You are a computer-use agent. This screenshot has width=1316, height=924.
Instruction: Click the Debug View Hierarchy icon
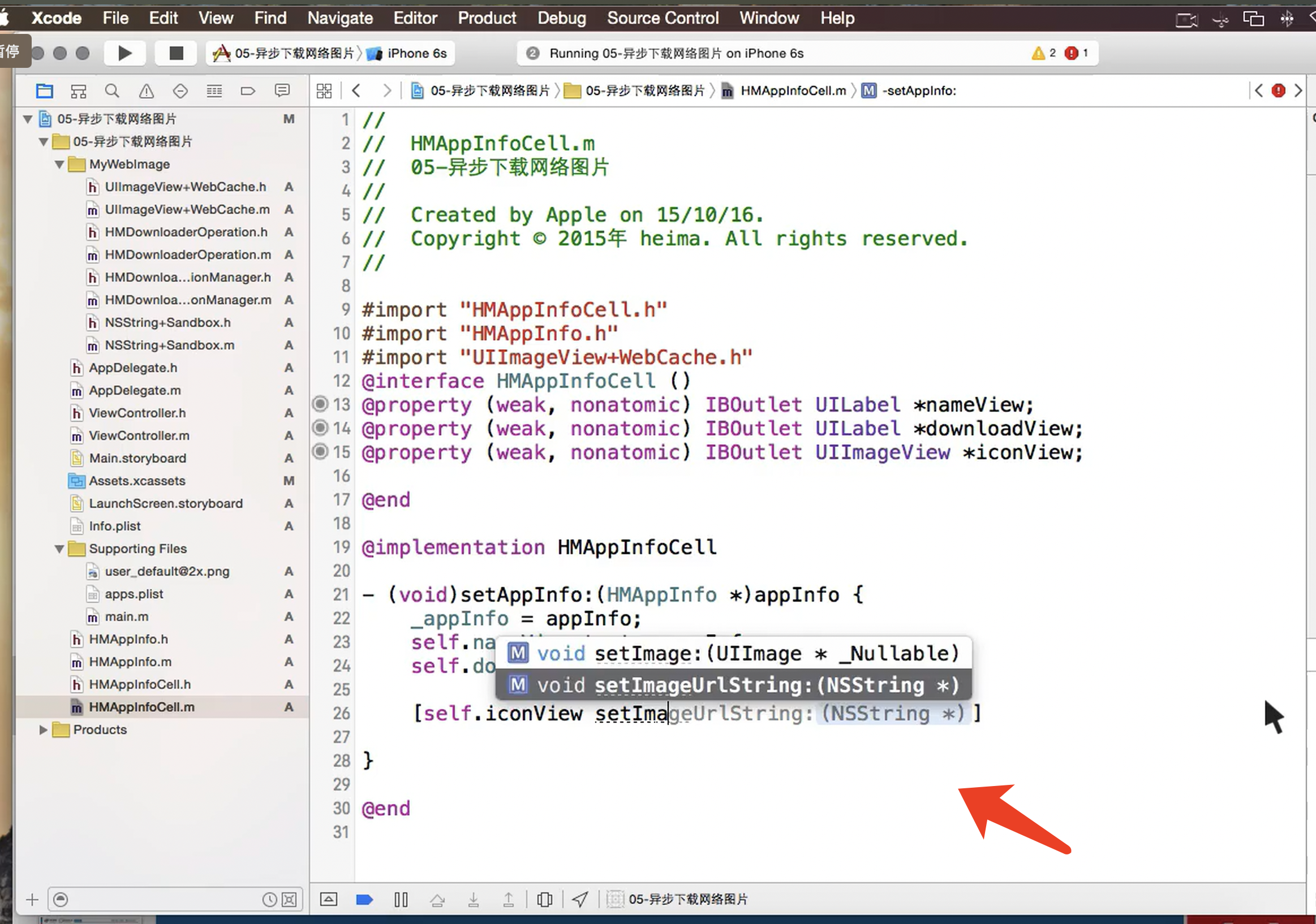click(544, 899)
